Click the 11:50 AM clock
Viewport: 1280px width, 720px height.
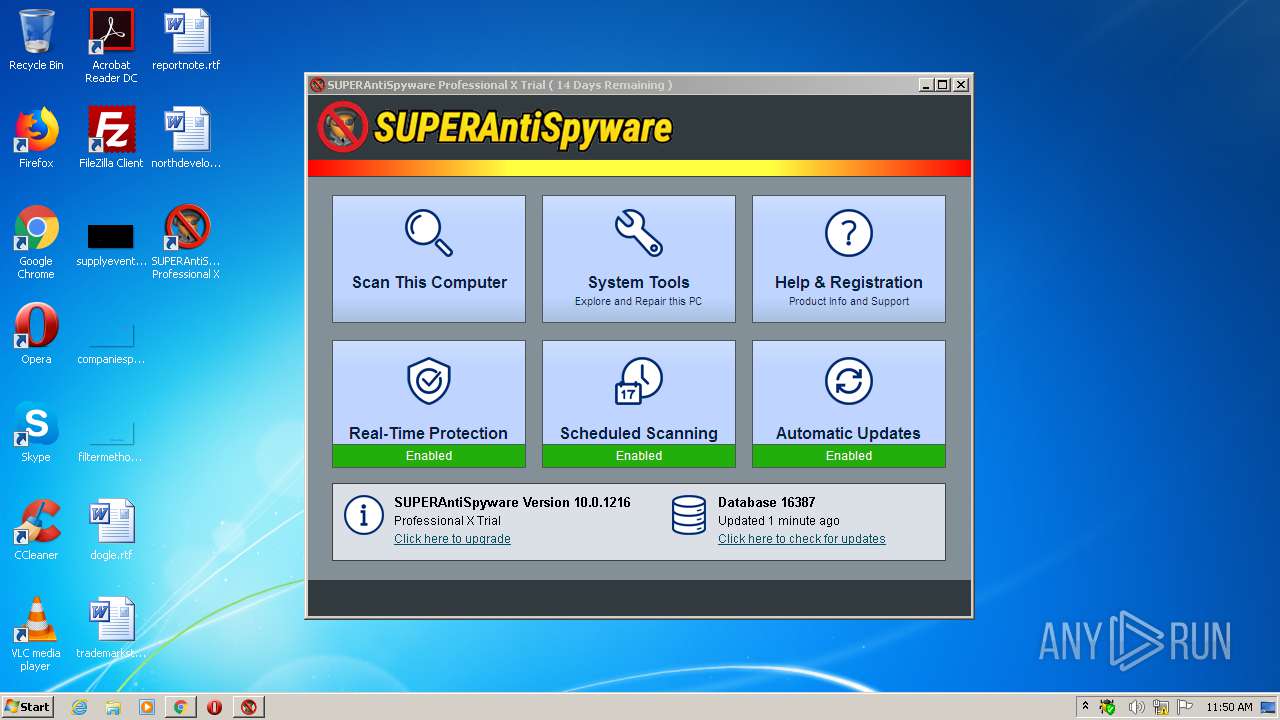point(1229,707)
